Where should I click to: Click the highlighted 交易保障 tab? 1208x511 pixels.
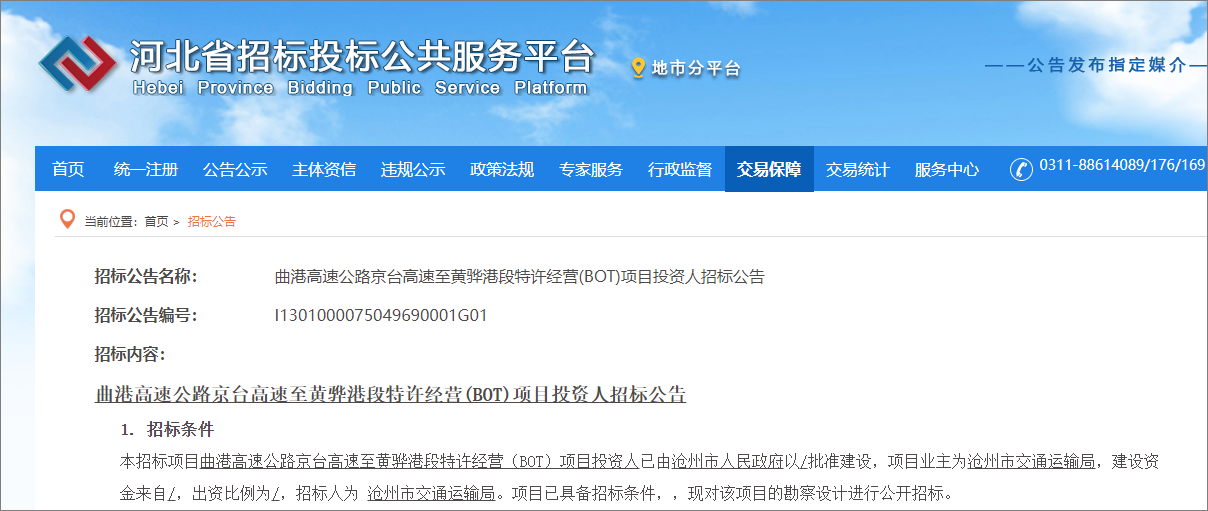(x=769, y=169)
